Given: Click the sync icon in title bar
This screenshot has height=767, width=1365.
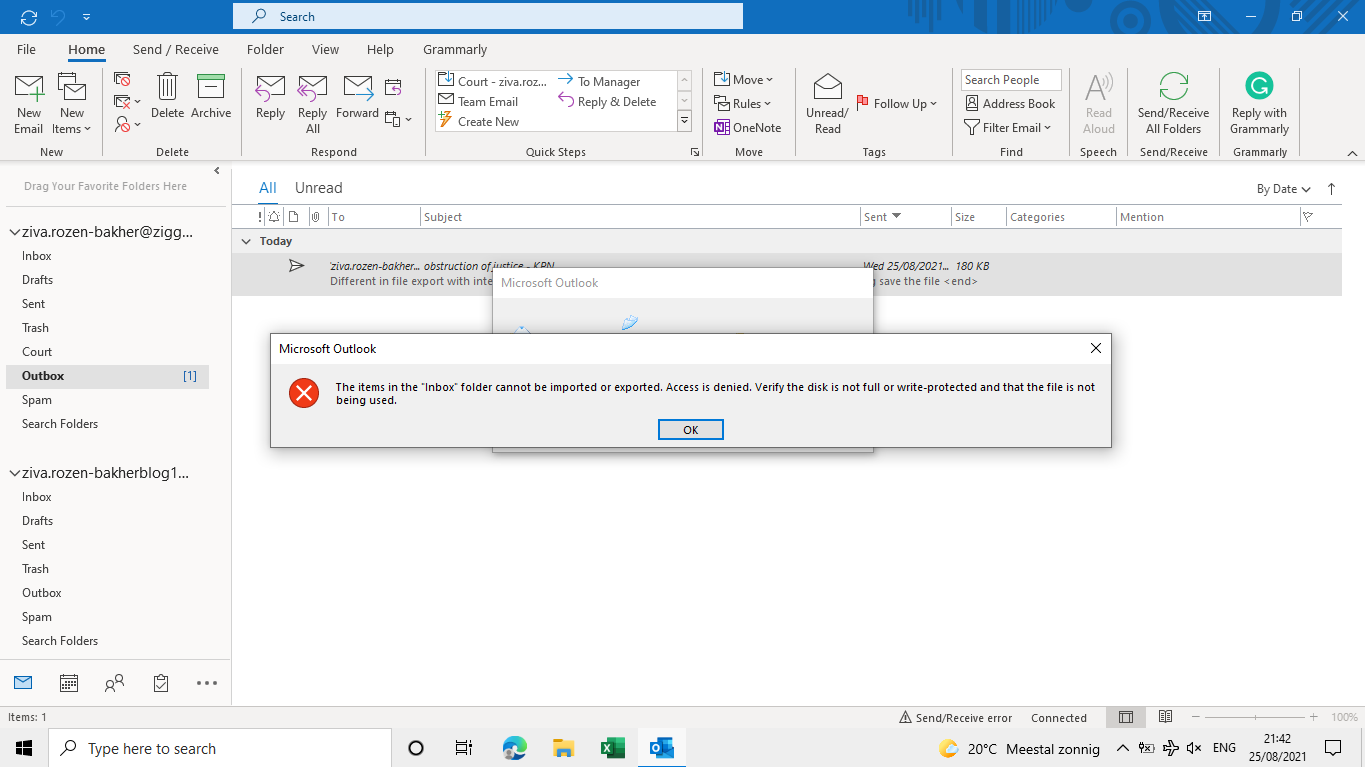Looking at the screenshot, I should (28, 17).
